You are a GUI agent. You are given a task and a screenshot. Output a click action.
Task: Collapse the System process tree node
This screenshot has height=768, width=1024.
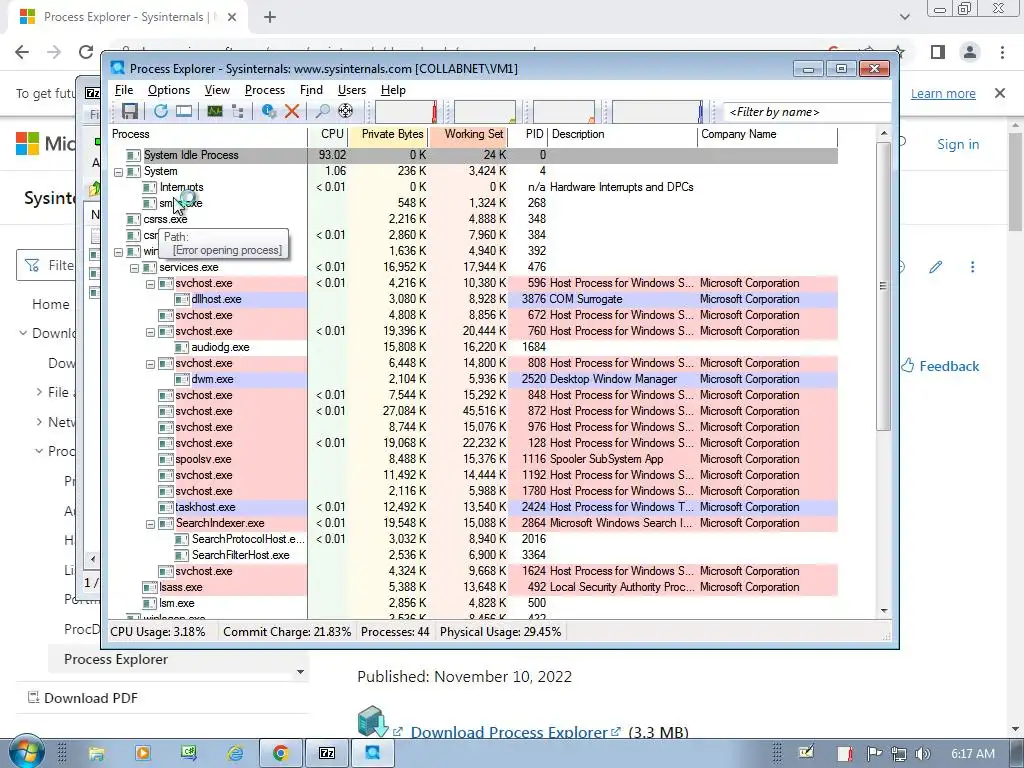click(x=118, y=172)
